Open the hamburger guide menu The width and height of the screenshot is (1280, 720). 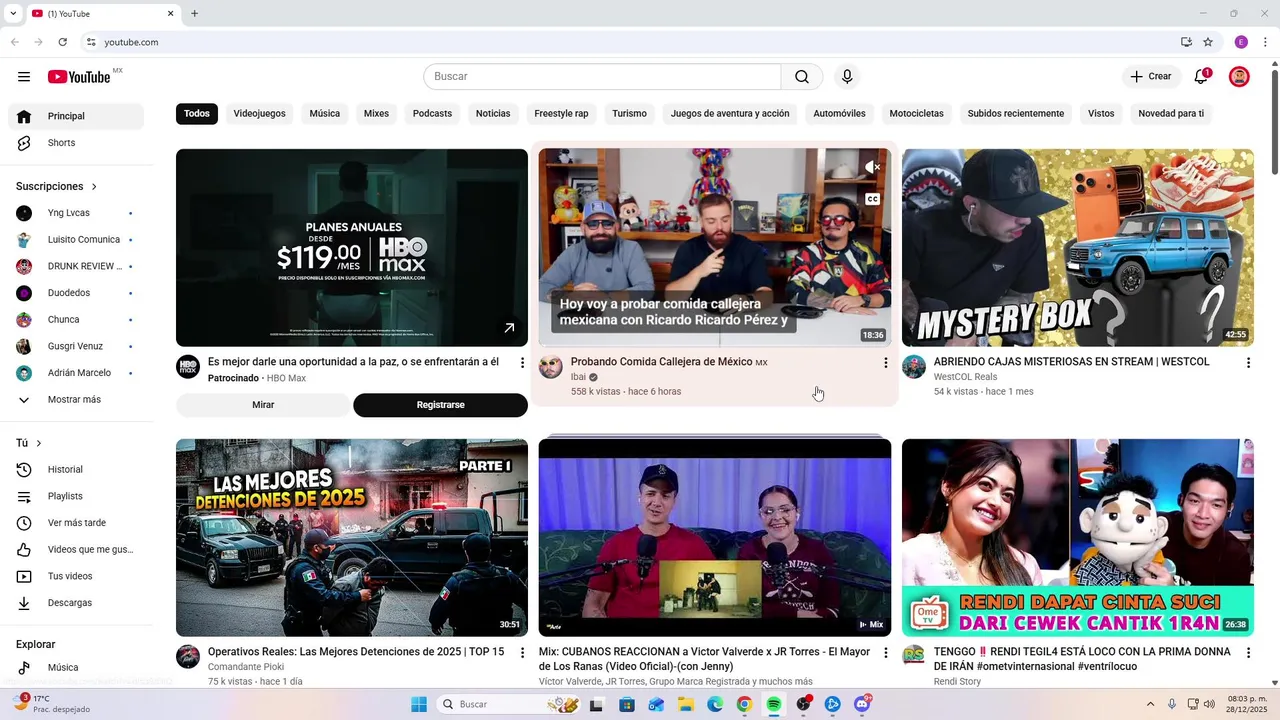click(24, 77)
